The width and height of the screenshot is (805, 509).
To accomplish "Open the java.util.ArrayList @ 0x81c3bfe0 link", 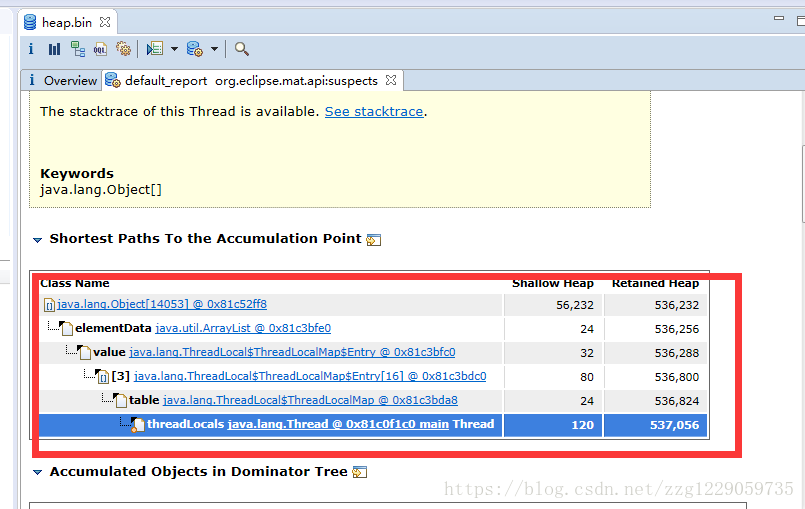I will tap(243, 328).
